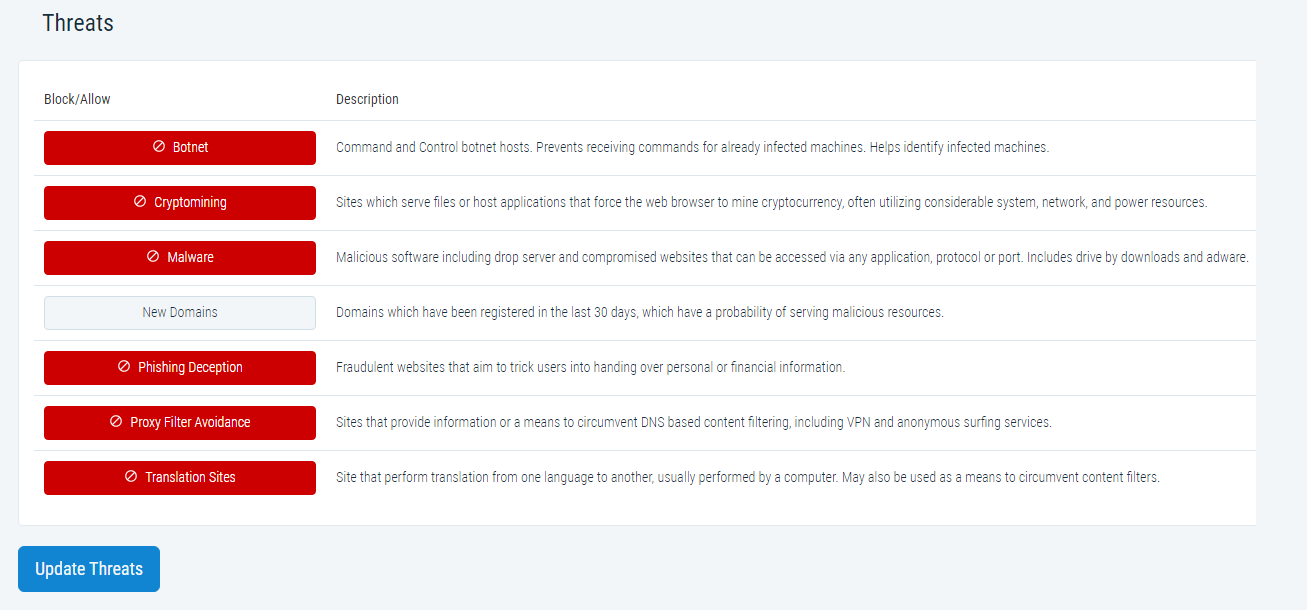The height and width of the screenshot is (610, 1307).
Task: Toggle Proxy Filter Avoidance blocking
Action: coord(180,423)
